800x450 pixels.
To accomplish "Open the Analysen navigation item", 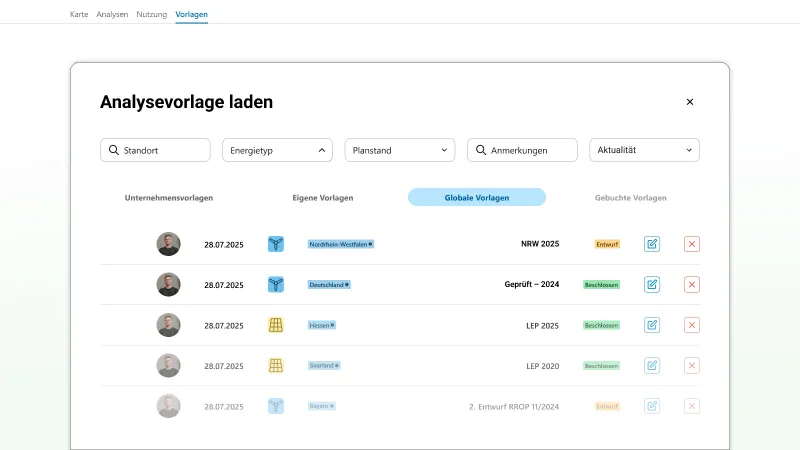I will pyautogui.click(x=112, y=15).
